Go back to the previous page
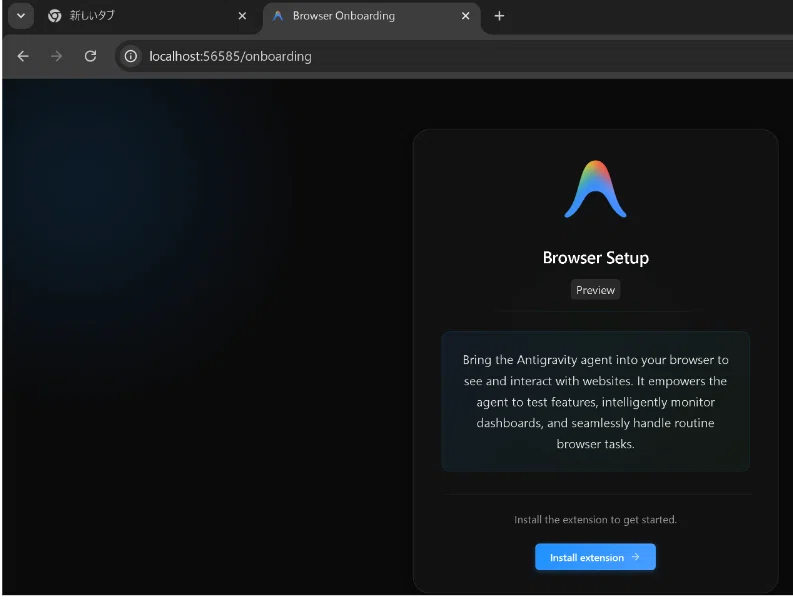Image resolution: width=793 pixels, height=601 pixels. [x=23, y=56]
